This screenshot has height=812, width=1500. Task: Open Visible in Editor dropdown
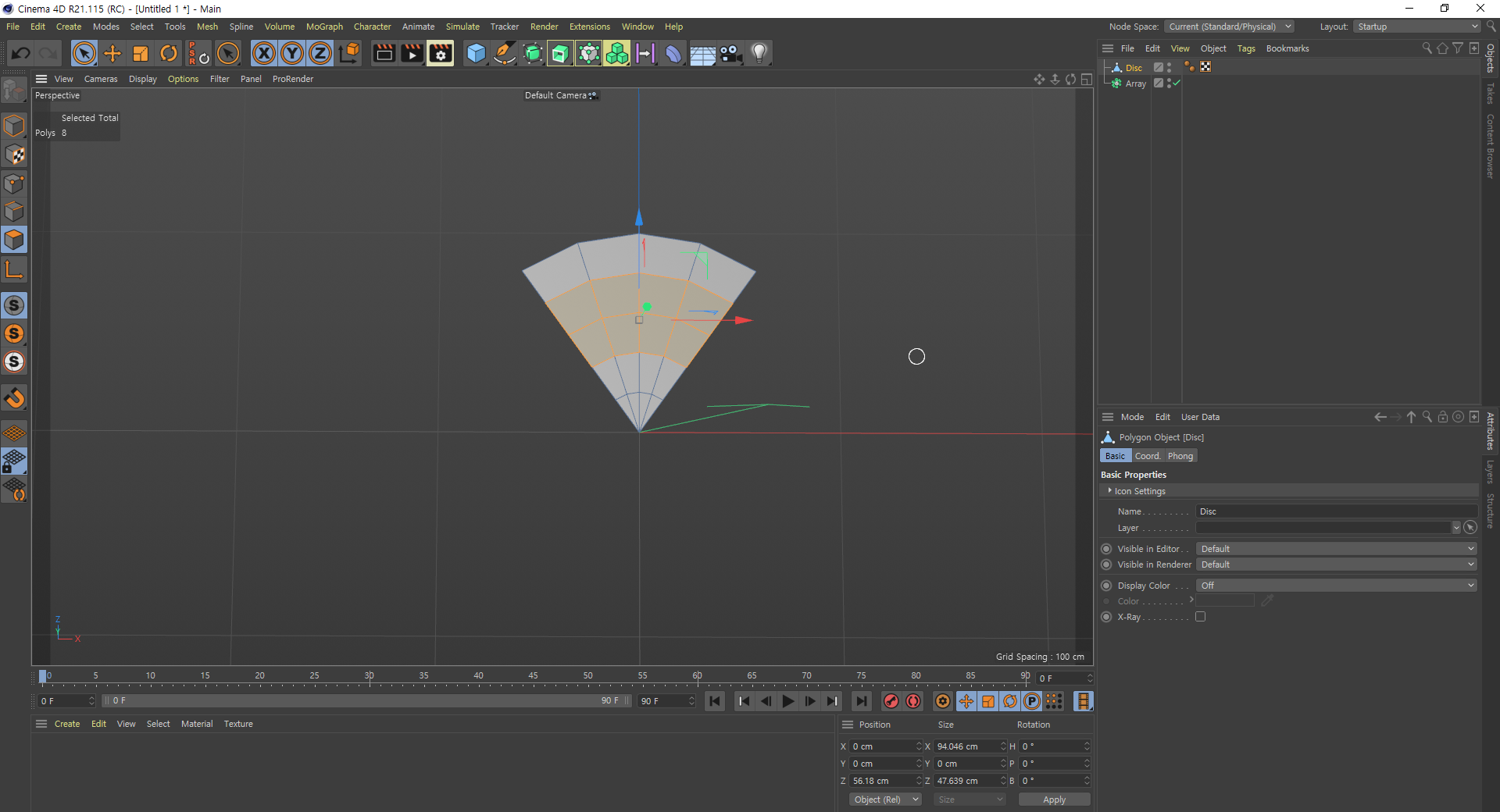point(1336,549)
